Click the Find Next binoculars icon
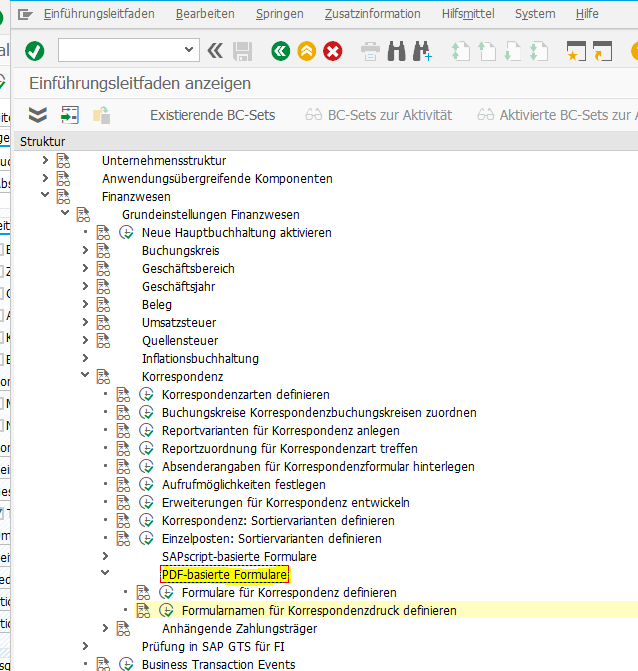 pyautogui.click(x=423, y=51)
